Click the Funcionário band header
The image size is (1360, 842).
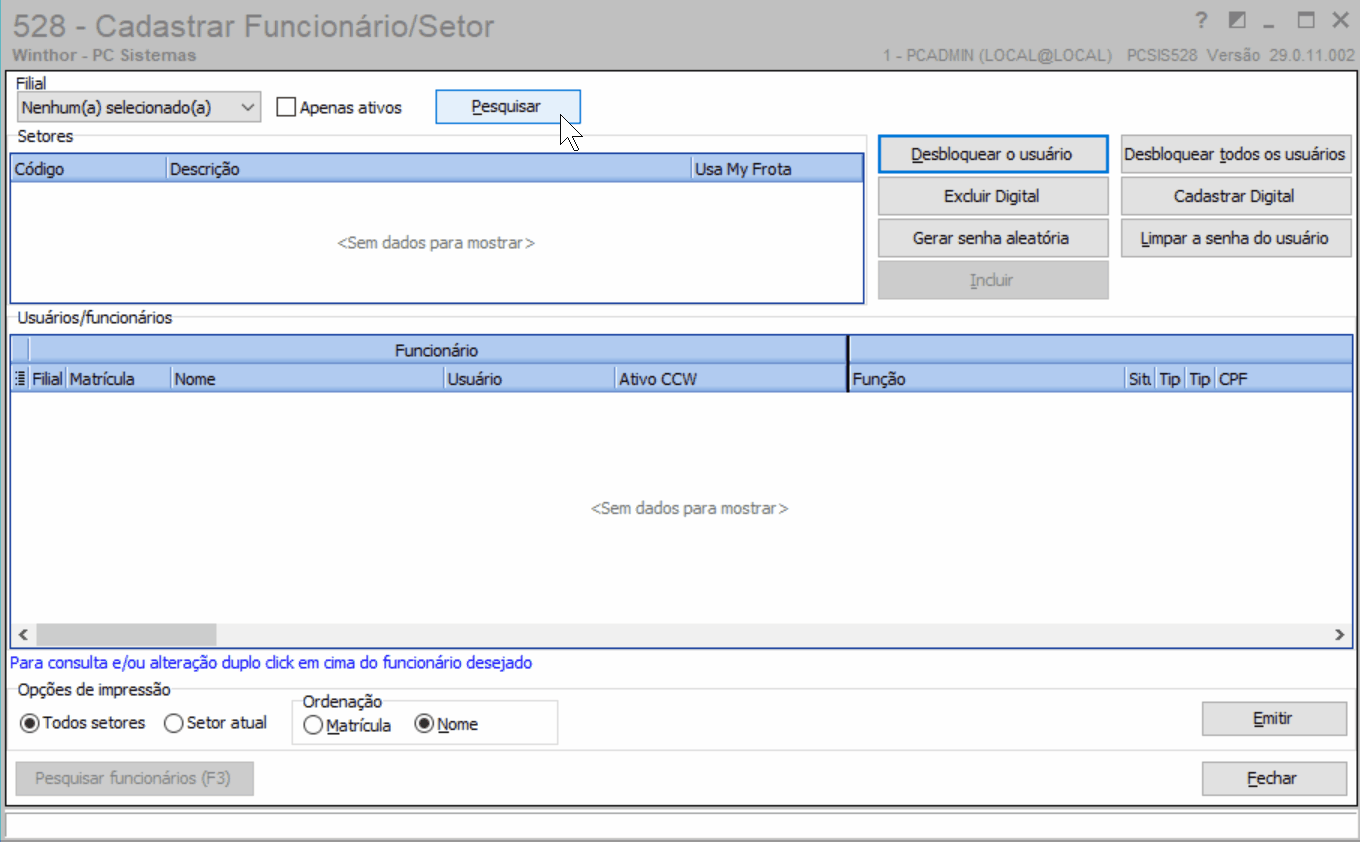click(x=437, y=350)
